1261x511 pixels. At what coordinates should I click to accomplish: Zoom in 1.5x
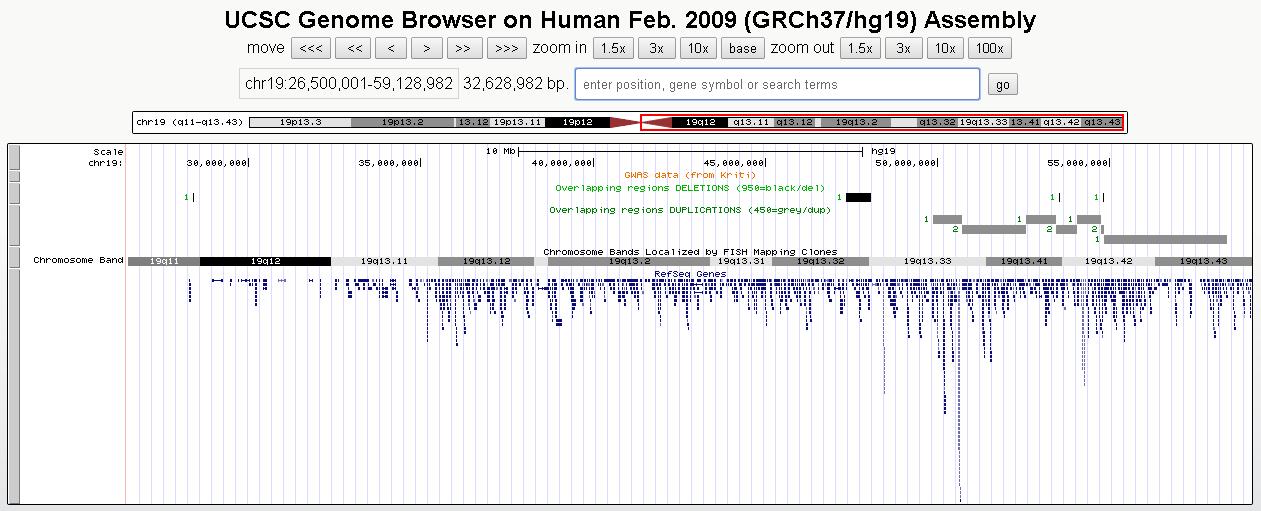(x=612, y=48)
